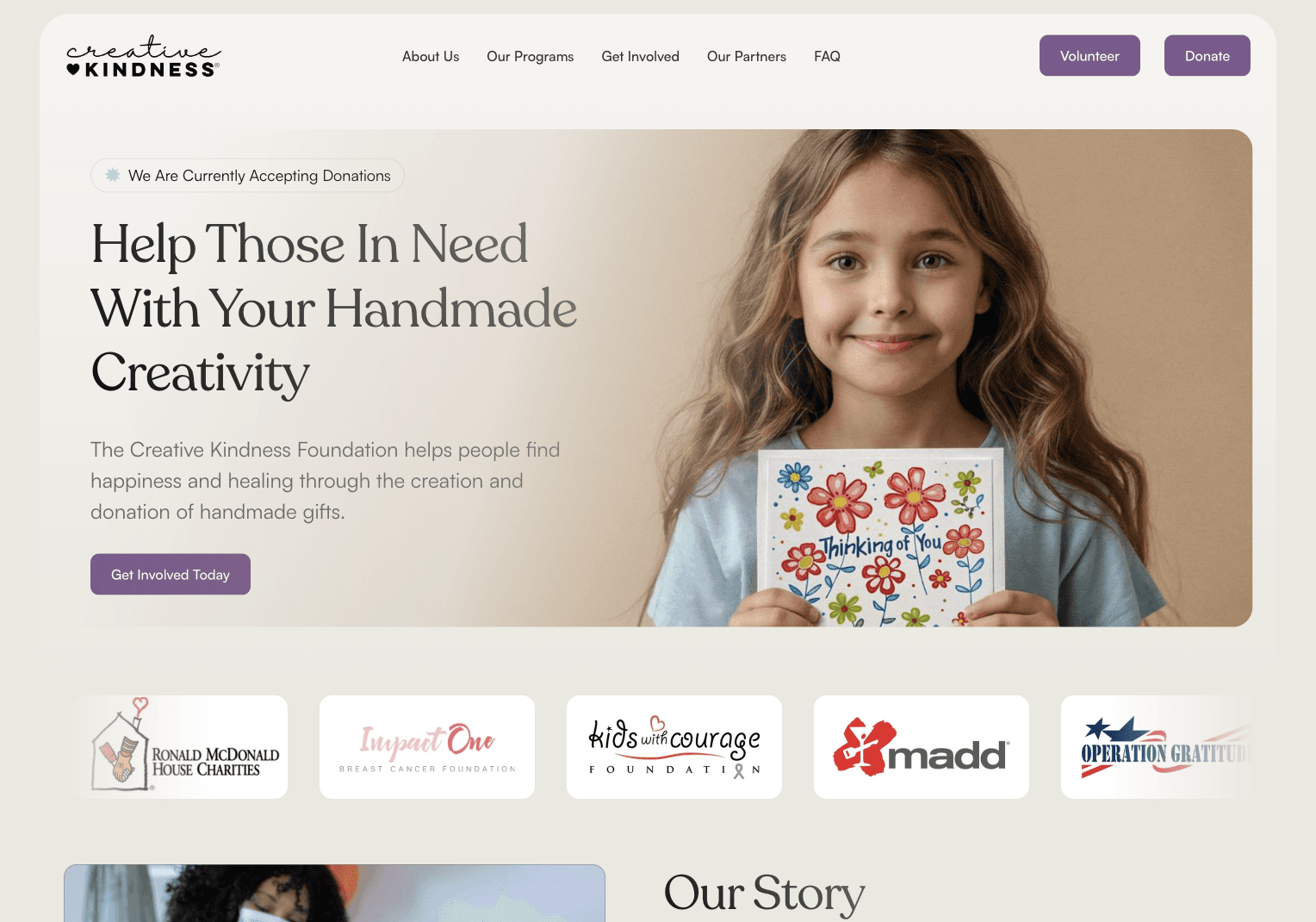Click the Kids with Courage Foundation logo

coord(674,747)
